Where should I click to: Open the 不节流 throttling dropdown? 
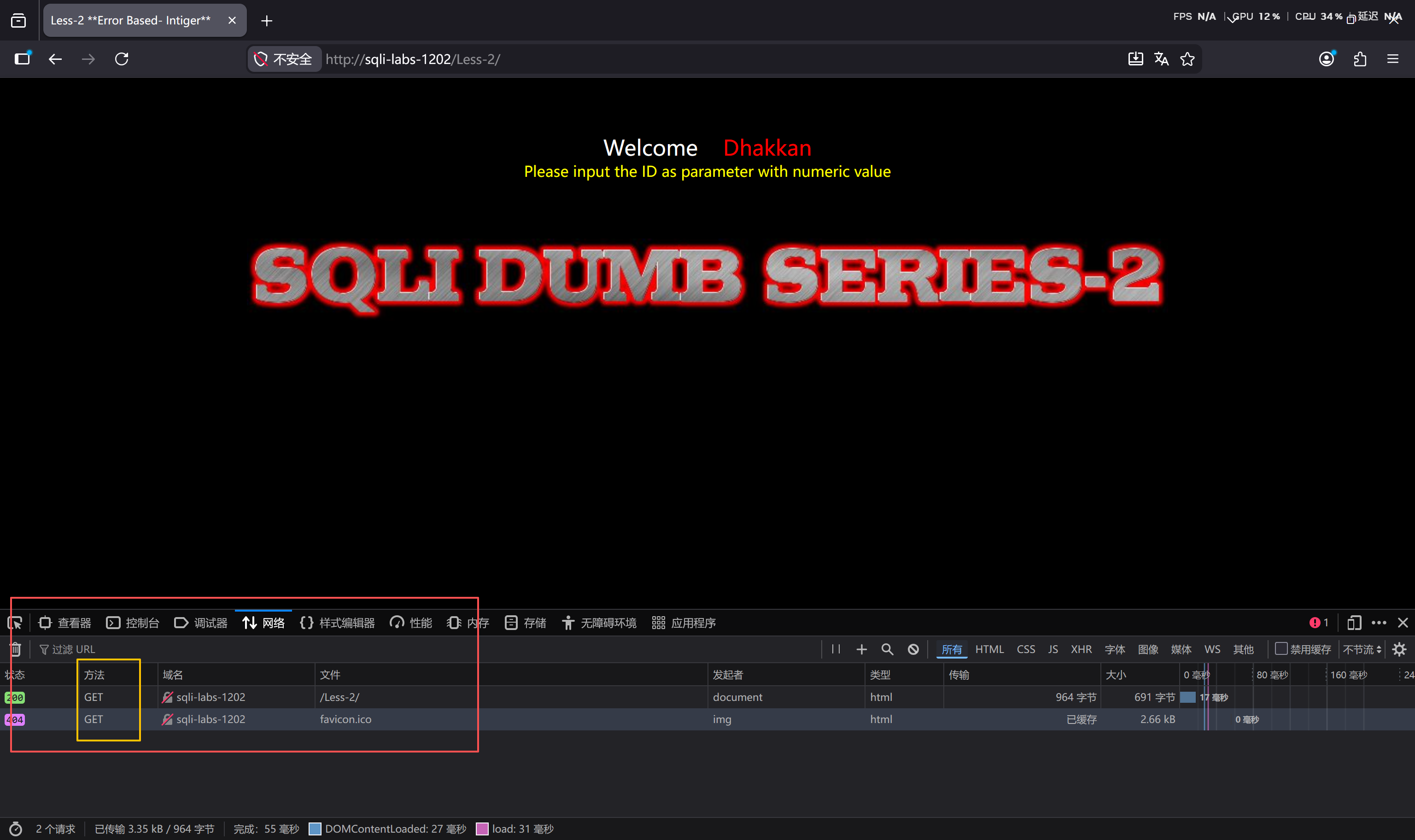(x=1362, y=649)
